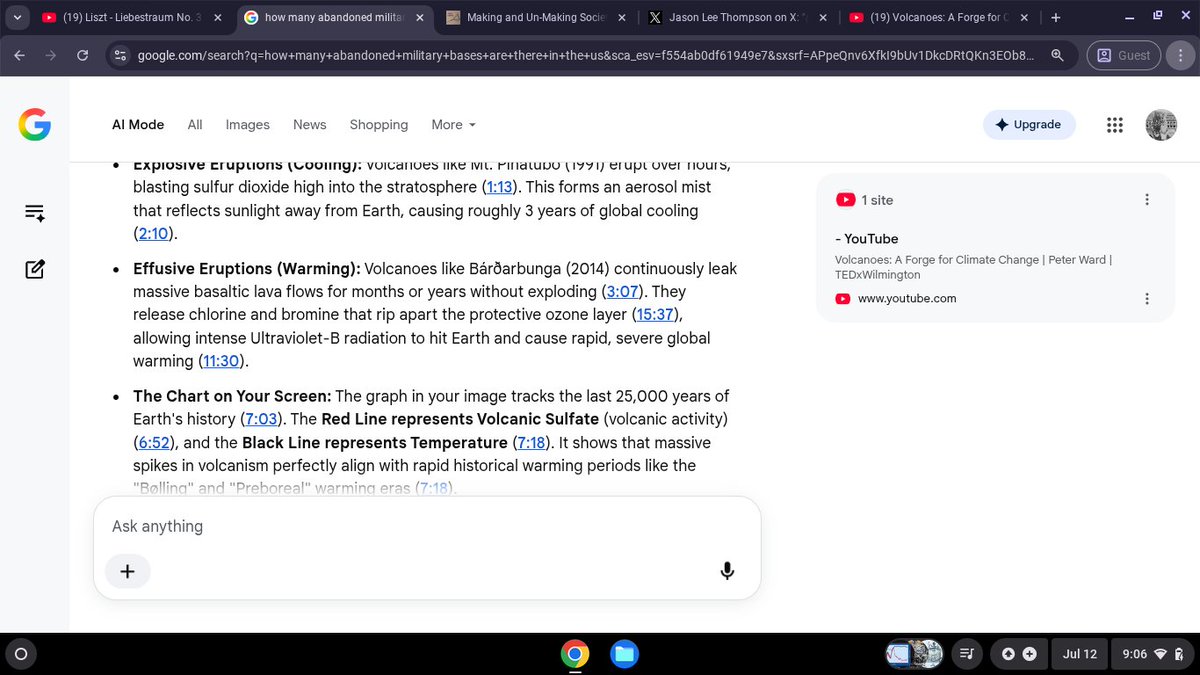1200x675 pixels.
Task: Open Volcanoes: A Forge for Climate Change source
Action: (x=973, y=267)
